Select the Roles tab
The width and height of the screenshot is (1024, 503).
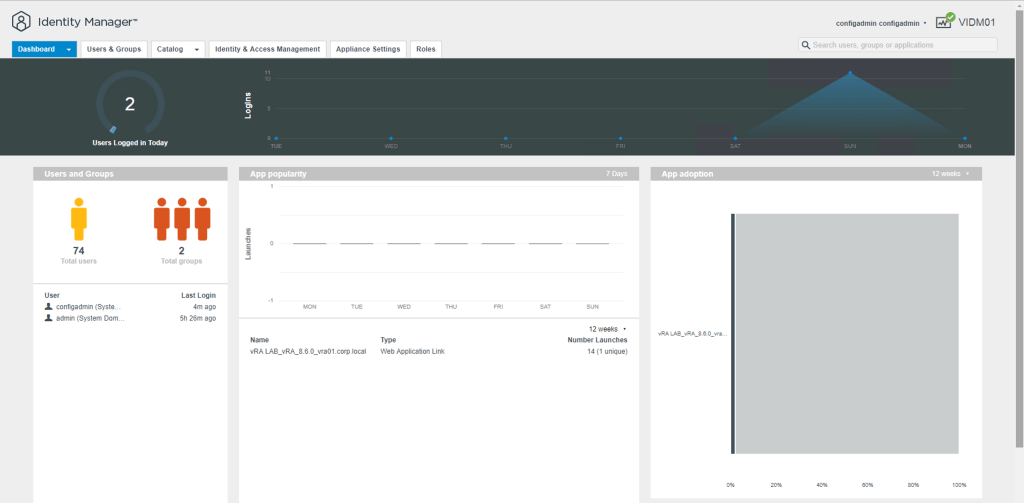(x=425, y=49)
